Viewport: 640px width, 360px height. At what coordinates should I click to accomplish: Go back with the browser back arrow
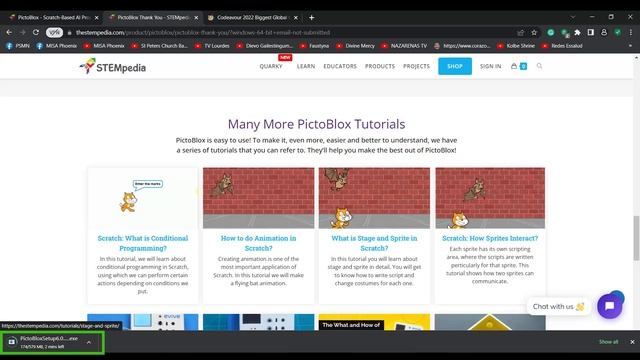(x=9, y=32)
